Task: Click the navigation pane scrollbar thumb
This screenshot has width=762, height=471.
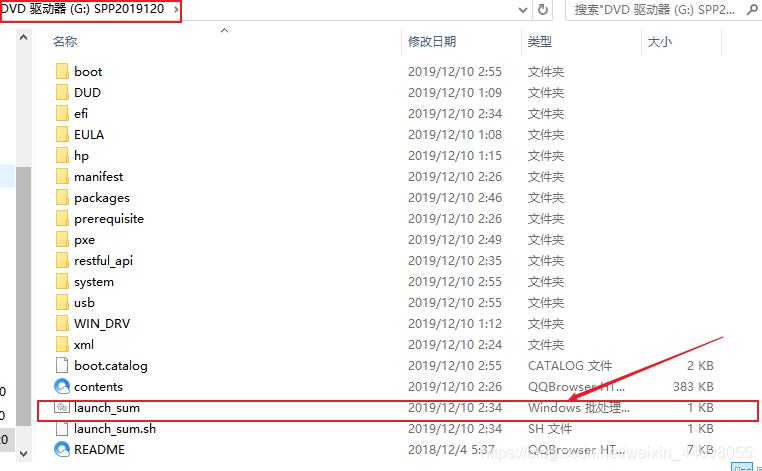Action: pyautogui.click(x=23, y=296)
